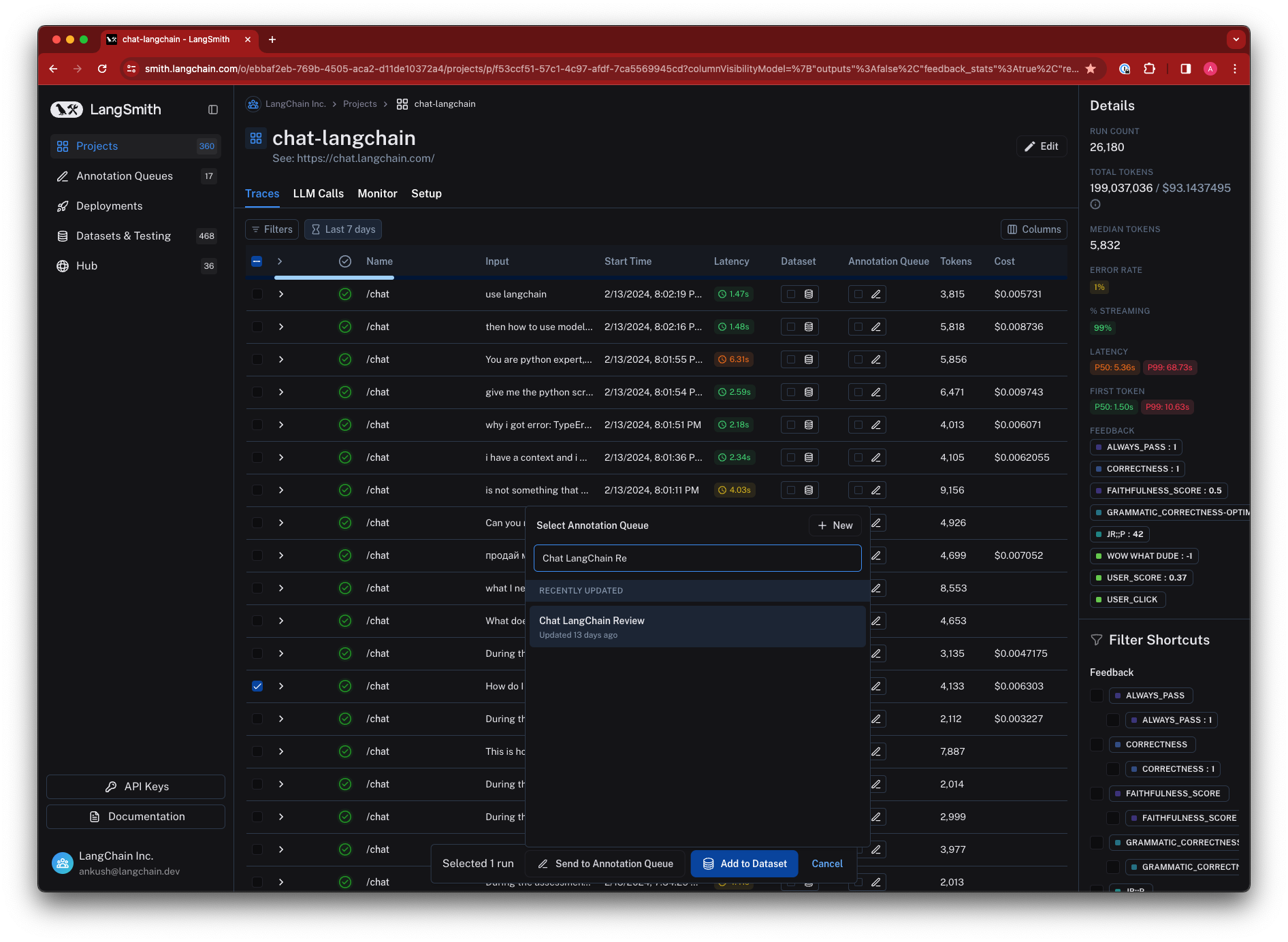Click the annotation queue search field
This screenshot has height=942, width=1288.
click(x=697, y=558)
